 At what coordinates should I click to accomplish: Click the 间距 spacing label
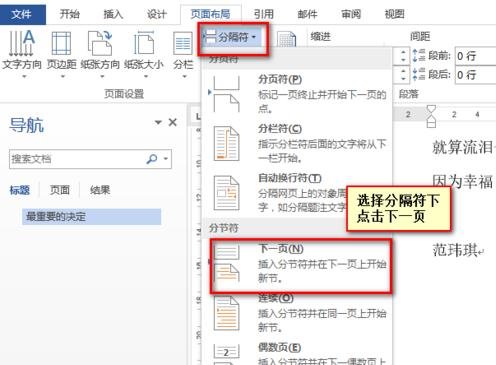[x=420, y=36]
